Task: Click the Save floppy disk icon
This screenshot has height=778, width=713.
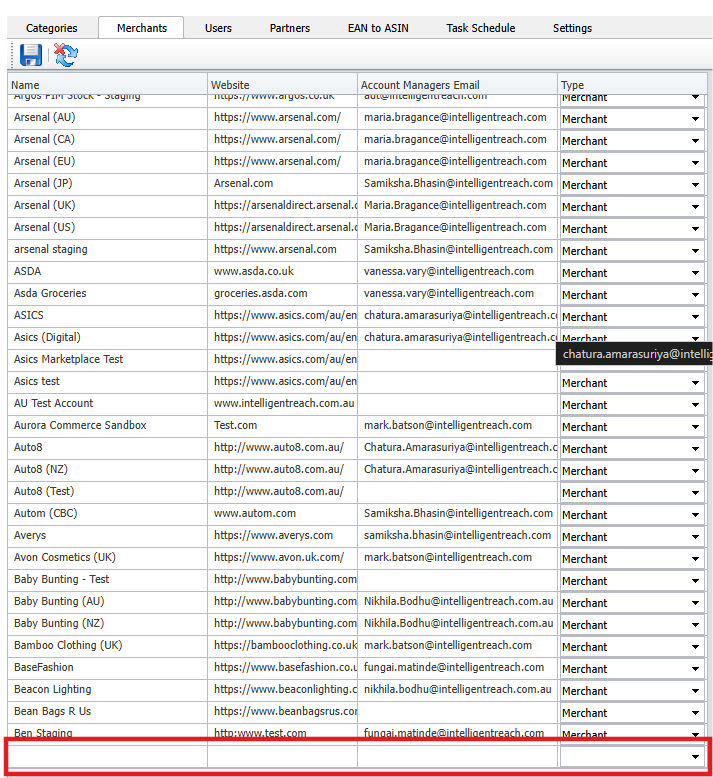Action: pos(30,55)
